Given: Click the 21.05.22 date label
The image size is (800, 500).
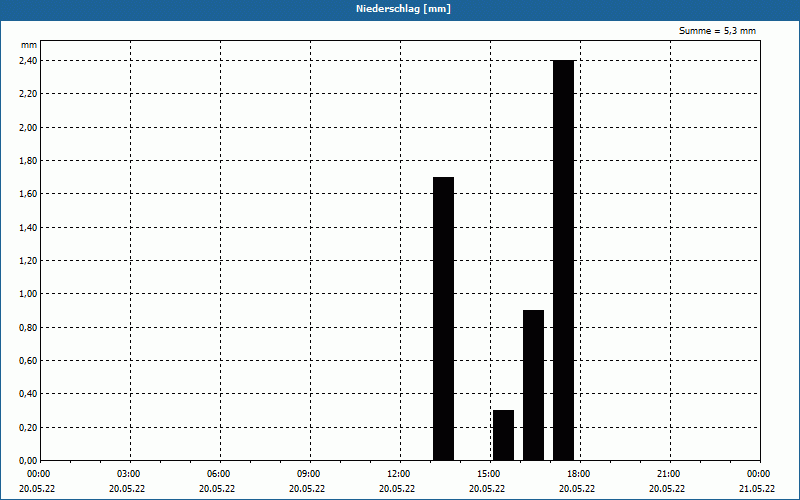Looking at the screenshot, I should pos(757,489).
